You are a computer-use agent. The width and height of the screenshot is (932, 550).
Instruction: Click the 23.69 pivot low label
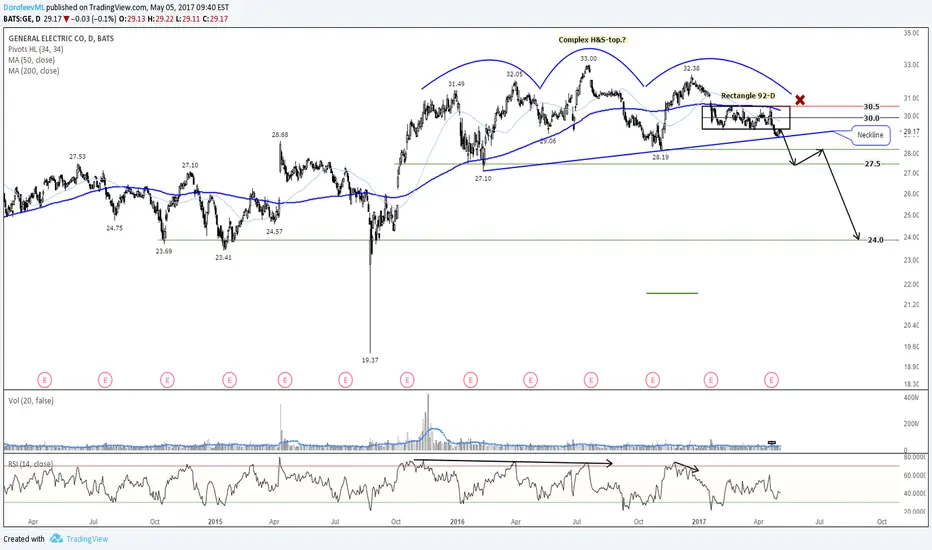[164, 252]
